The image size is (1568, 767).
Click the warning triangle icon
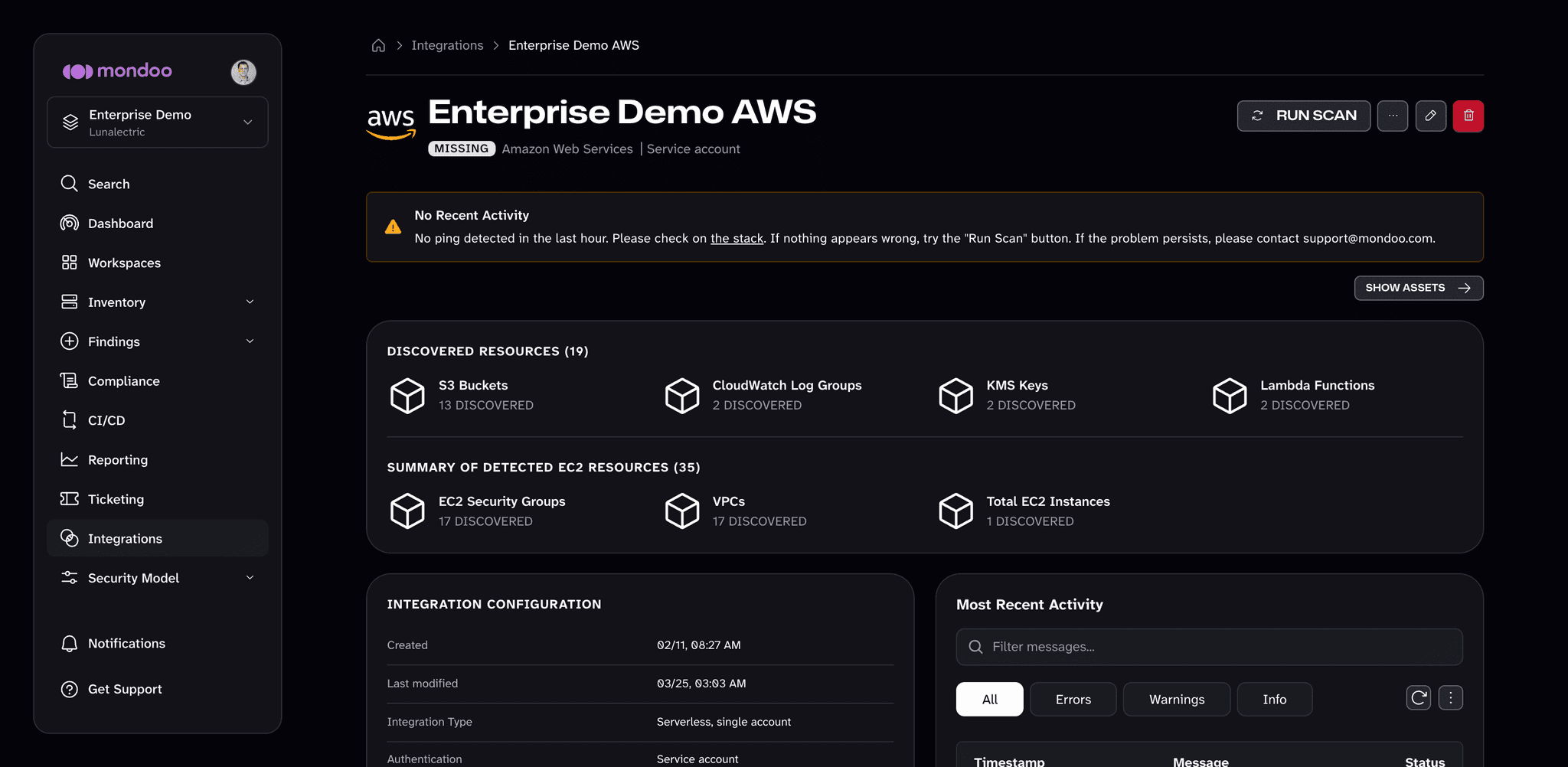[393, 227]
